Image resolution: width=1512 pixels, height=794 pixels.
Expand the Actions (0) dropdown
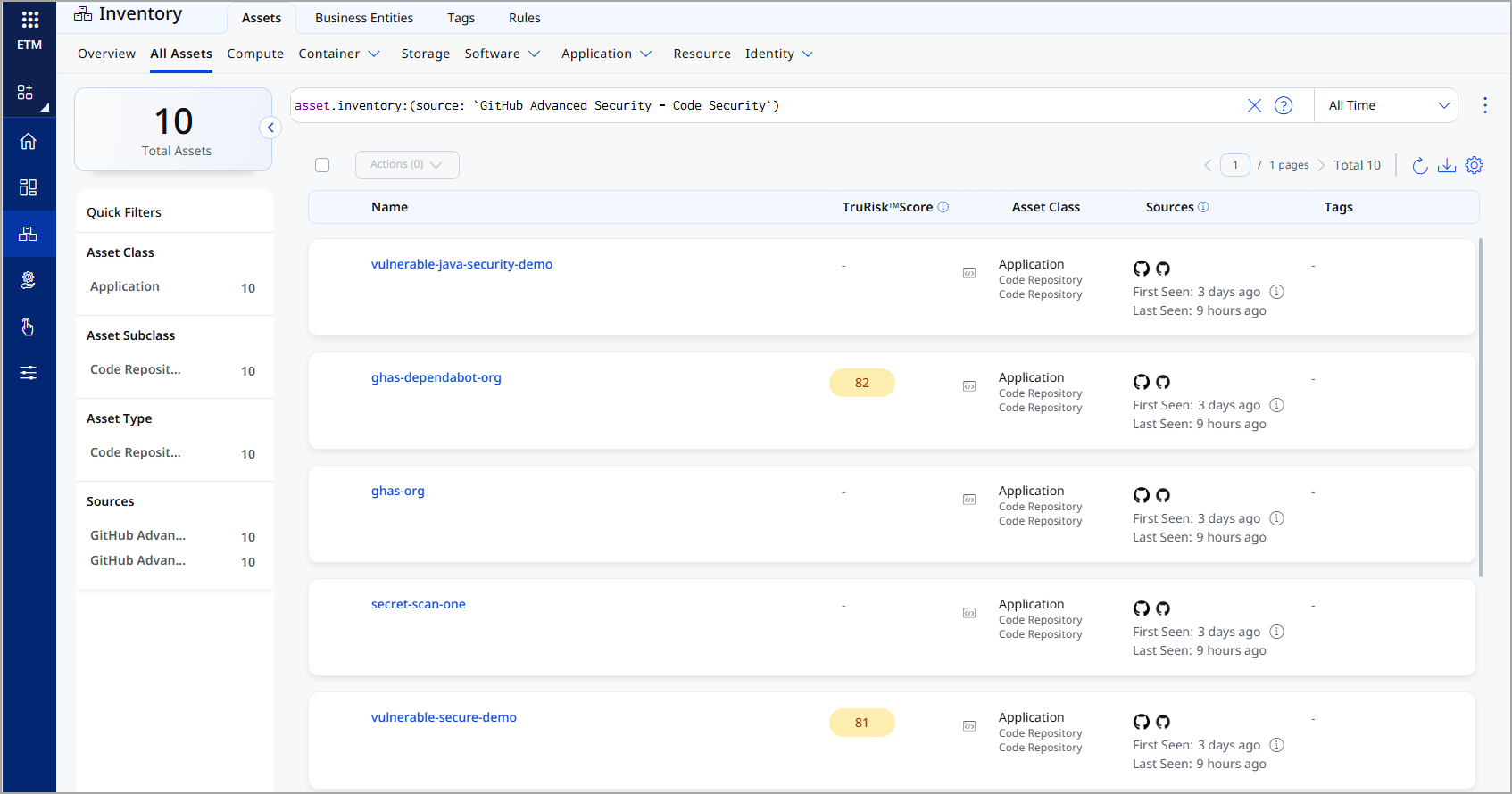pyautogui.click(x=407, y=165)
